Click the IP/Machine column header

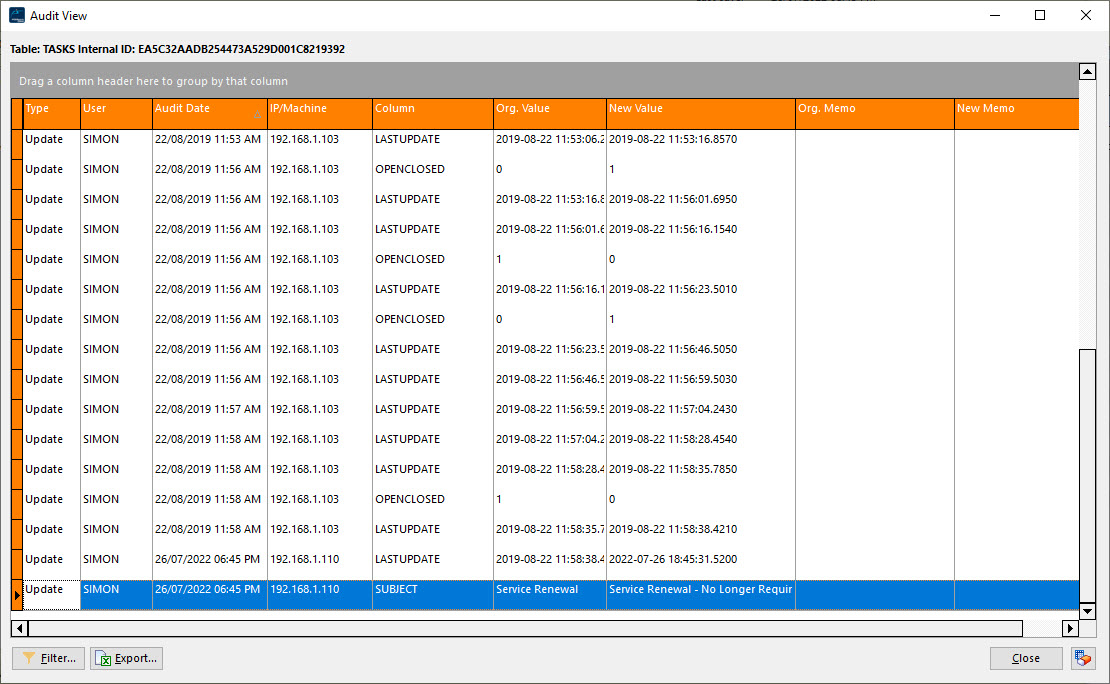point(319,109)
